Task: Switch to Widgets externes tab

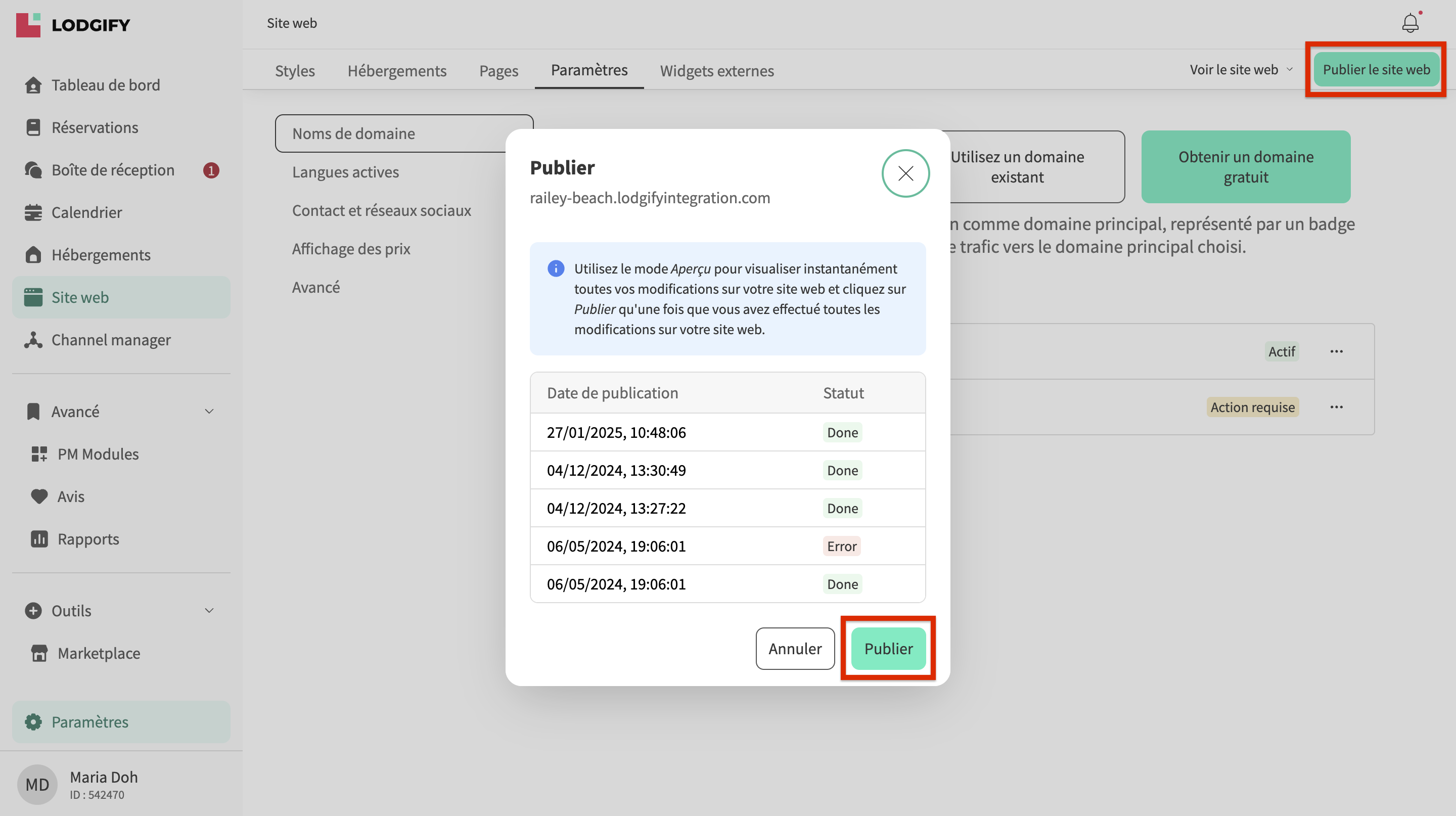Action: 717,71
